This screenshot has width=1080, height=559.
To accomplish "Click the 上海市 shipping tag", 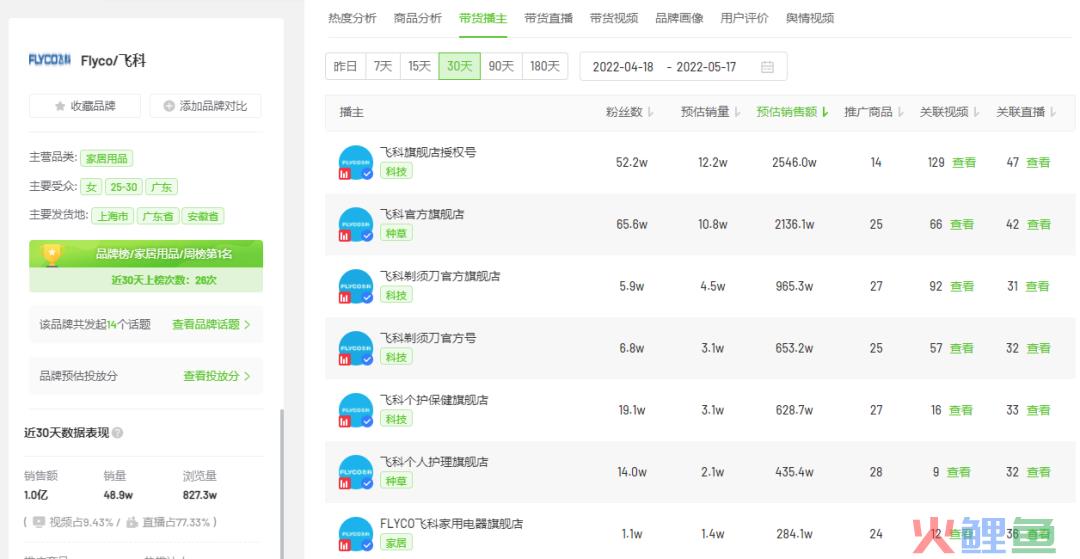I will (x=113, y=216).
